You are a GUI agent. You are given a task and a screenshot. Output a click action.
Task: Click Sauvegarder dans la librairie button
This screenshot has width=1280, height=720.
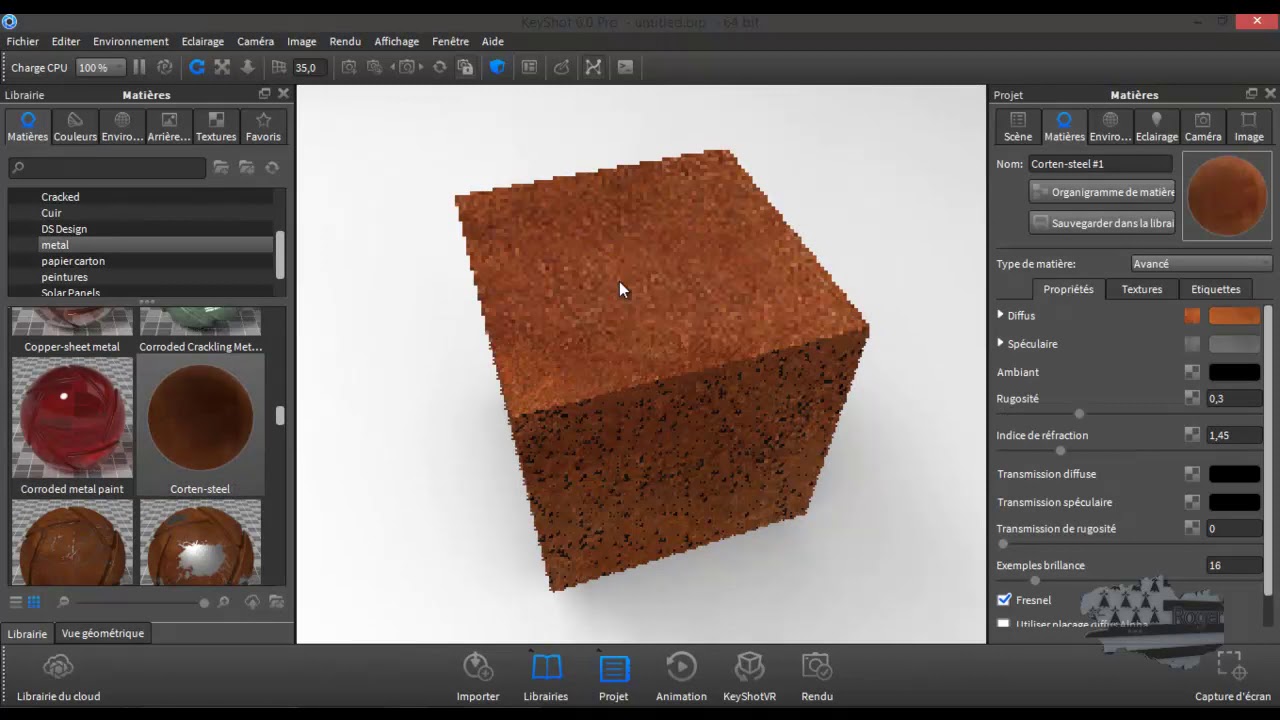1102,223
